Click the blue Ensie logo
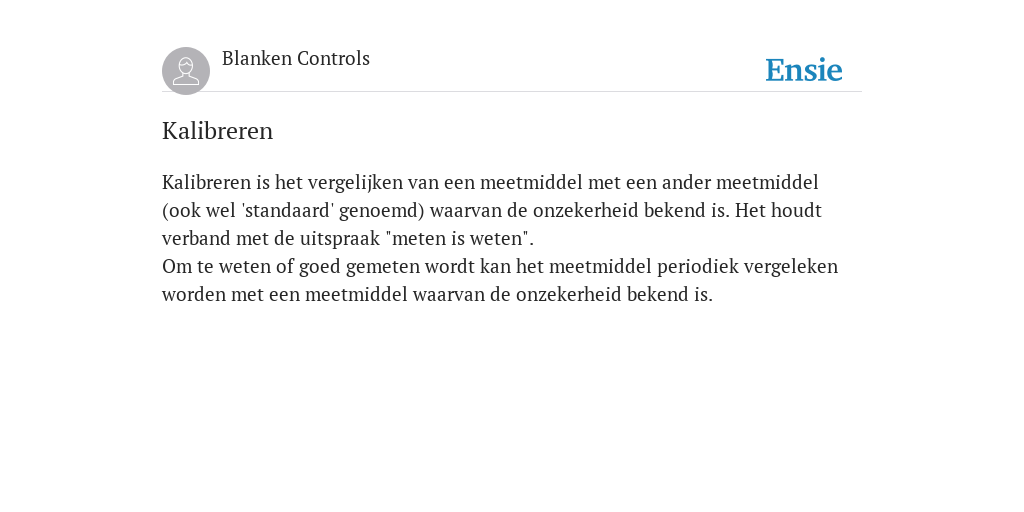 tap(804, 70)
